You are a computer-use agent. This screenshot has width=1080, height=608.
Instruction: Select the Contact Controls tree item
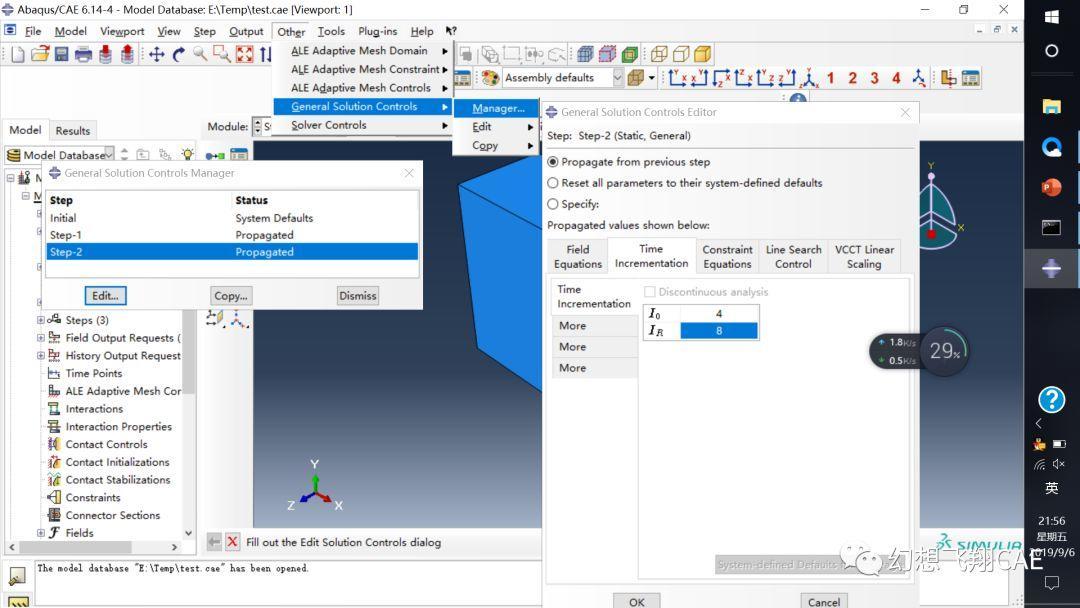pyautogui.click(x=106, y=444)
